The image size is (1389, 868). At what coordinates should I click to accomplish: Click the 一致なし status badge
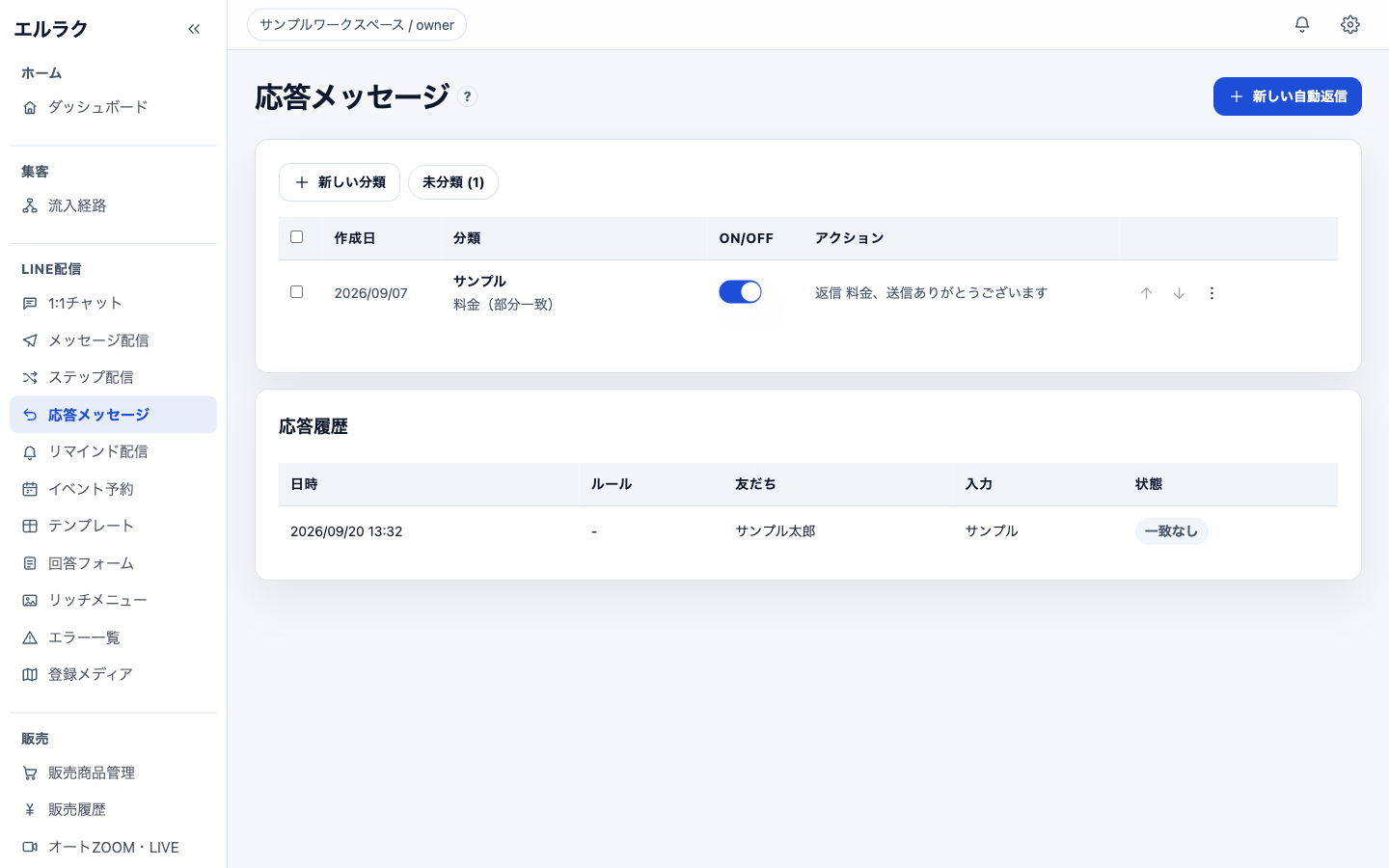pyautogui.click(x=1171, y=531)
